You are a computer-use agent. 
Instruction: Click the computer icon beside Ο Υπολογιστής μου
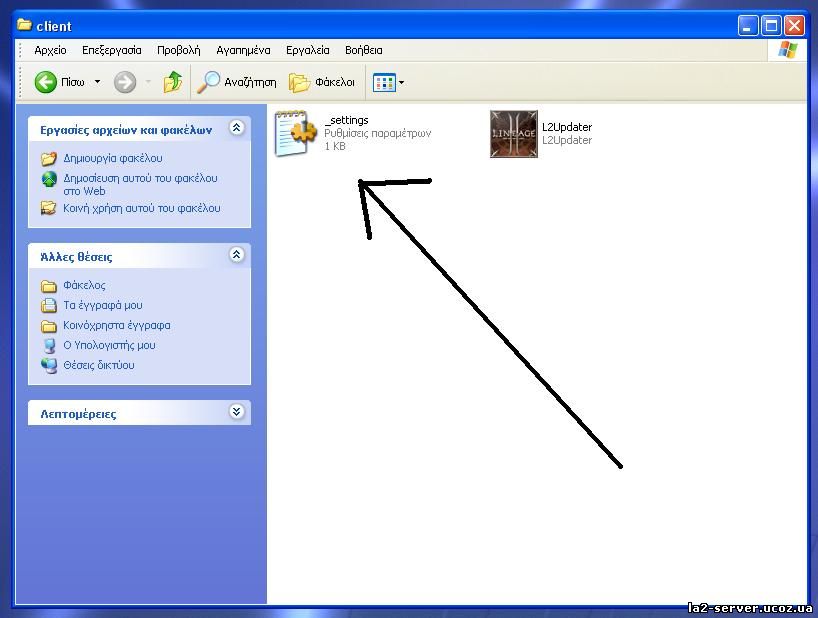click(49, 345)
